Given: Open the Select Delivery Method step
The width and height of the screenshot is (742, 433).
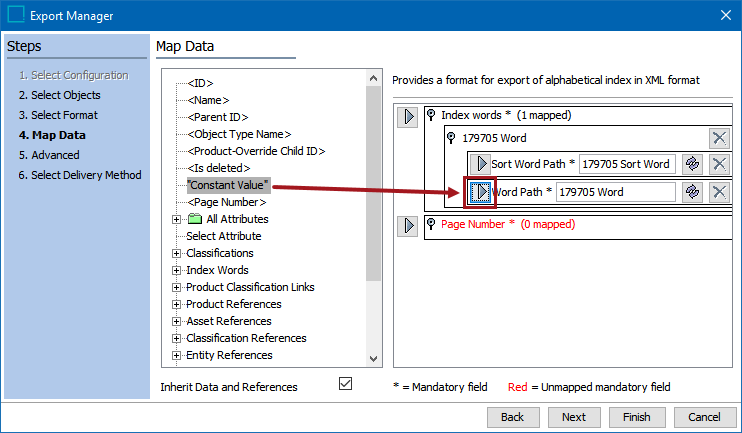Looking at the screenshot, I should pyautogui.click(x=79, y=175).
